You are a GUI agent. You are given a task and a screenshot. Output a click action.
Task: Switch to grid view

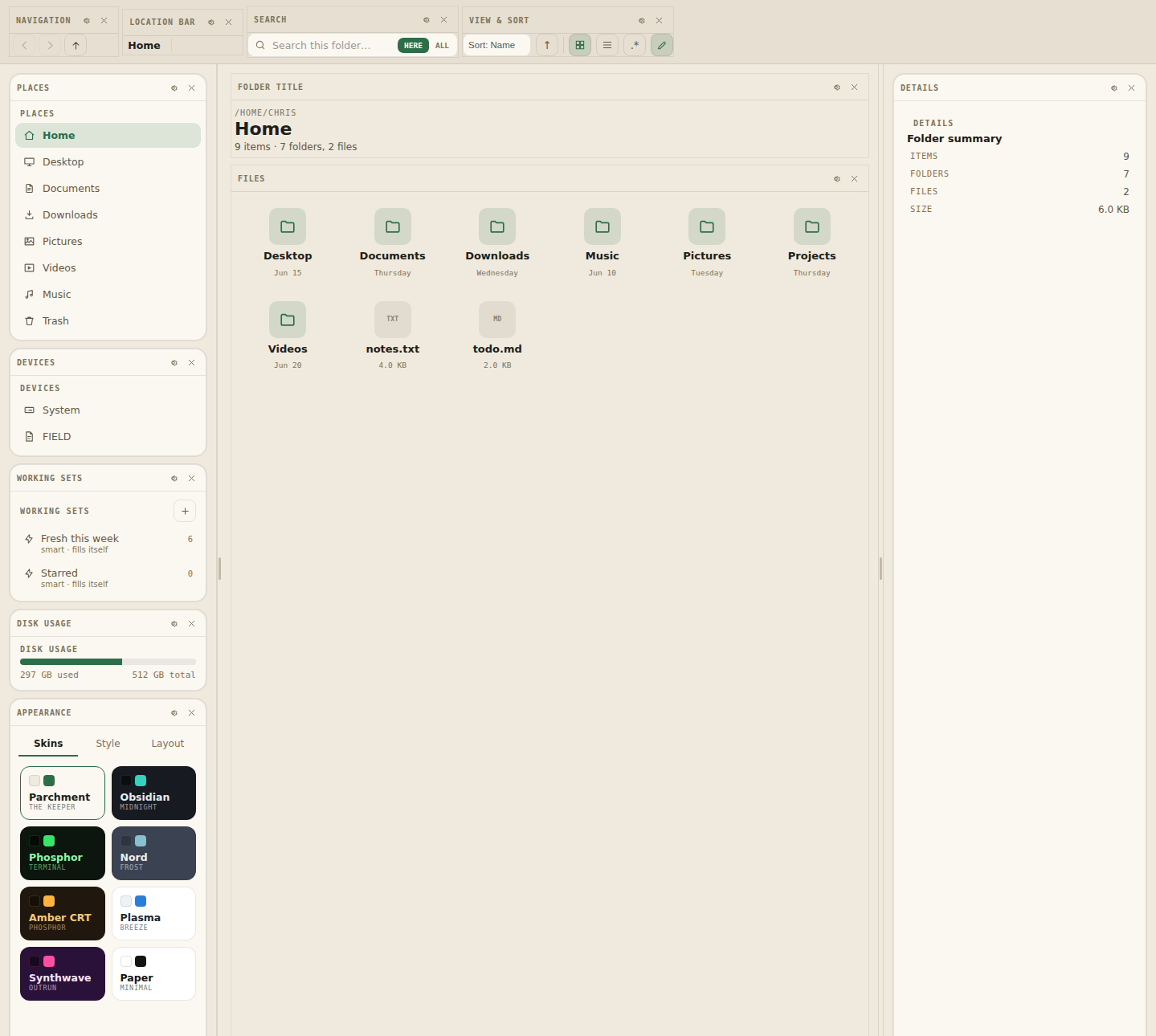point(580,45)
